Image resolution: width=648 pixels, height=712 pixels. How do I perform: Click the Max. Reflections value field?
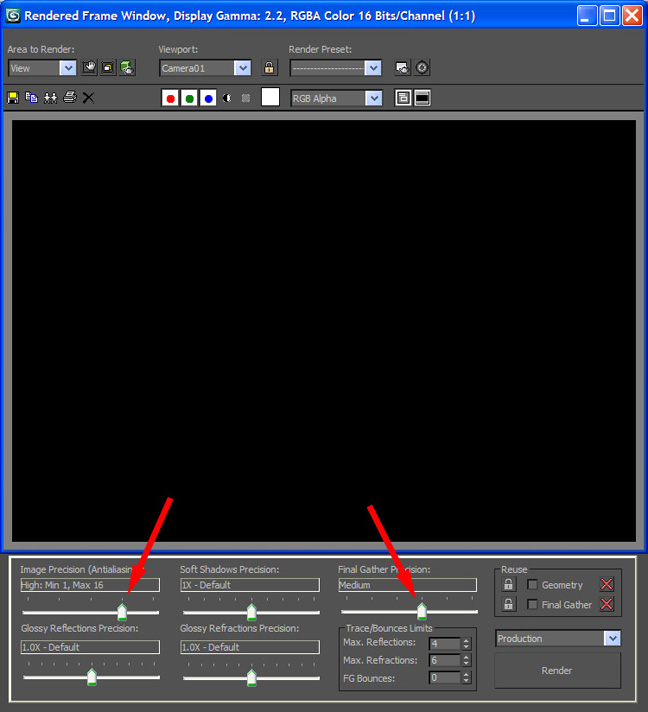coord(444,643)
